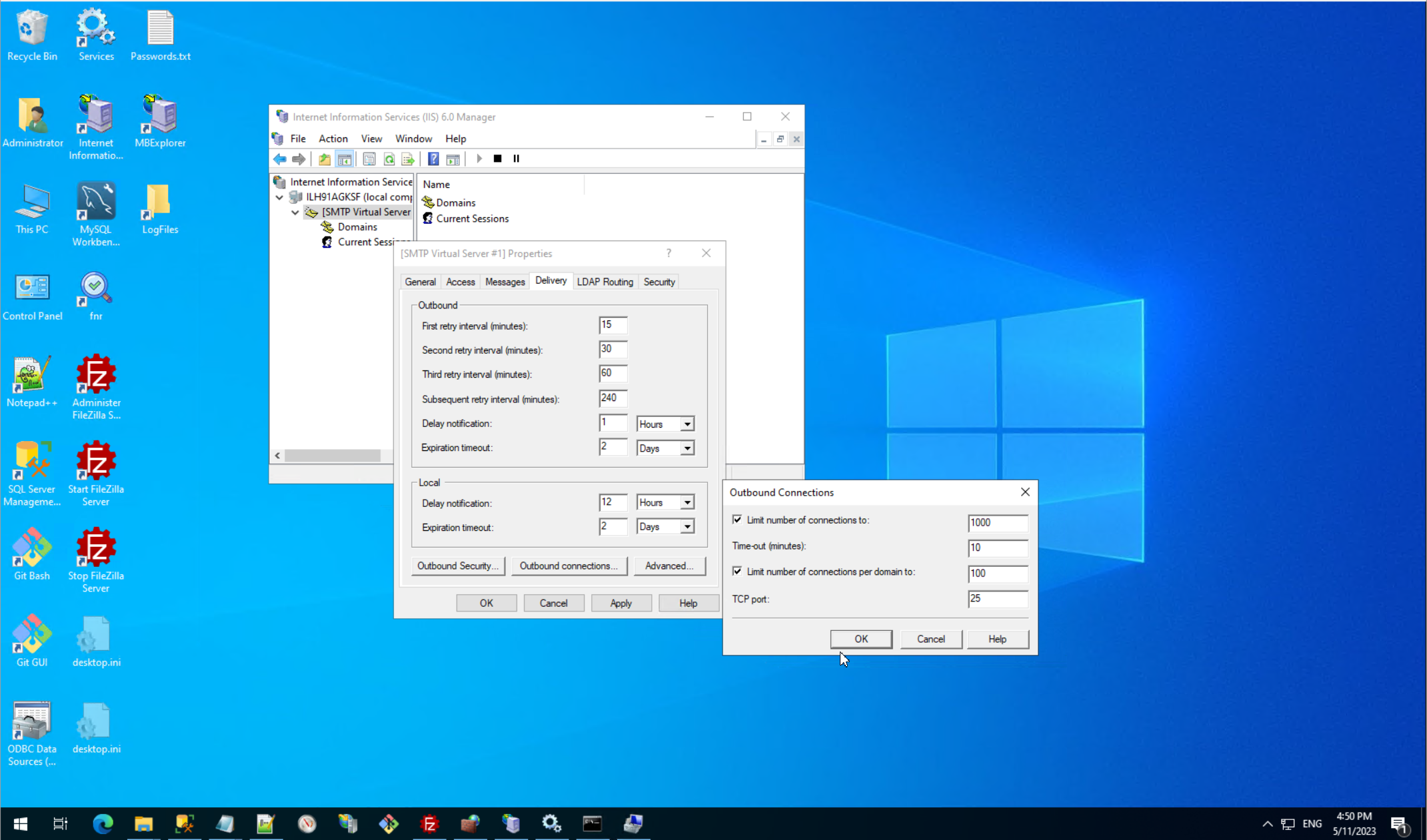This screenshot has height=840, width=1427.
Task: Click the Refresh toolbar icon
Action: (389, 159)
